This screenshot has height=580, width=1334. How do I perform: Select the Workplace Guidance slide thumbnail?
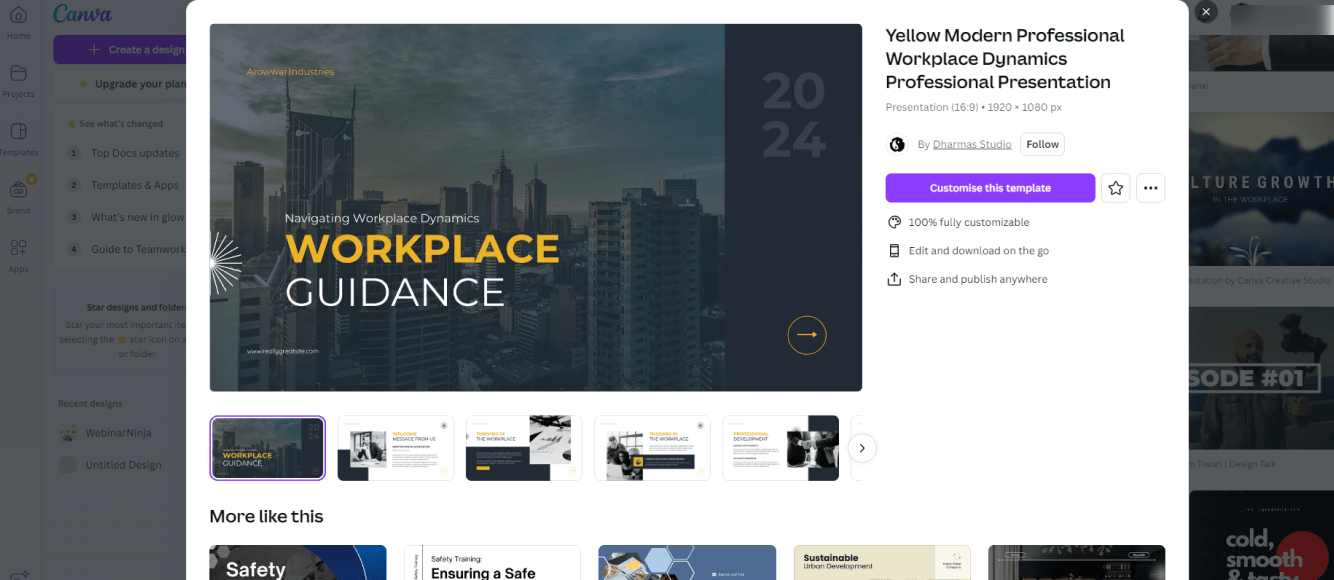267,448
